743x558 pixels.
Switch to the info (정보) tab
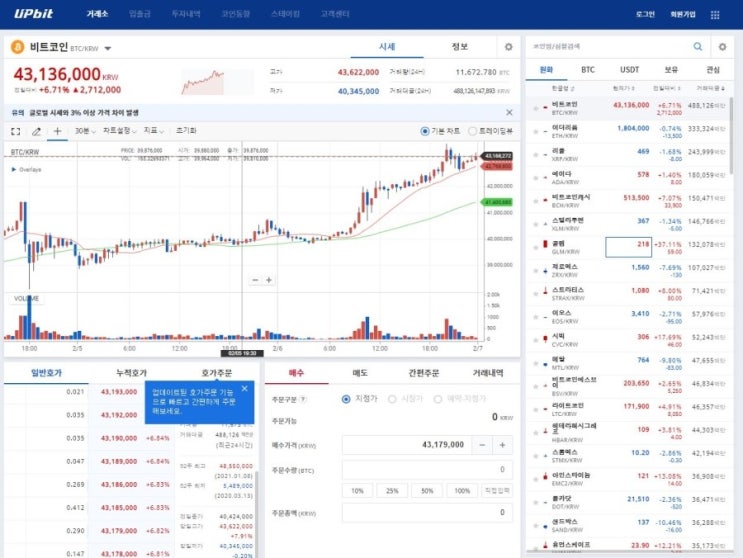(x=460, y=46)
